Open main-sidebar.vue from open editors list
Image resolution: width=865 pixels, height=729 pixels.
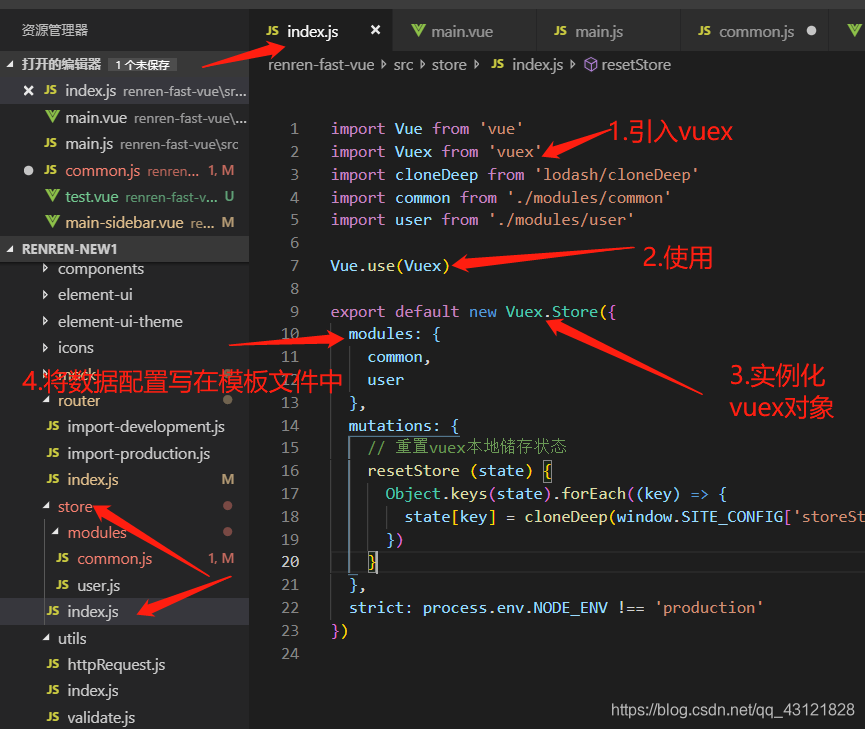click(124, 222)
